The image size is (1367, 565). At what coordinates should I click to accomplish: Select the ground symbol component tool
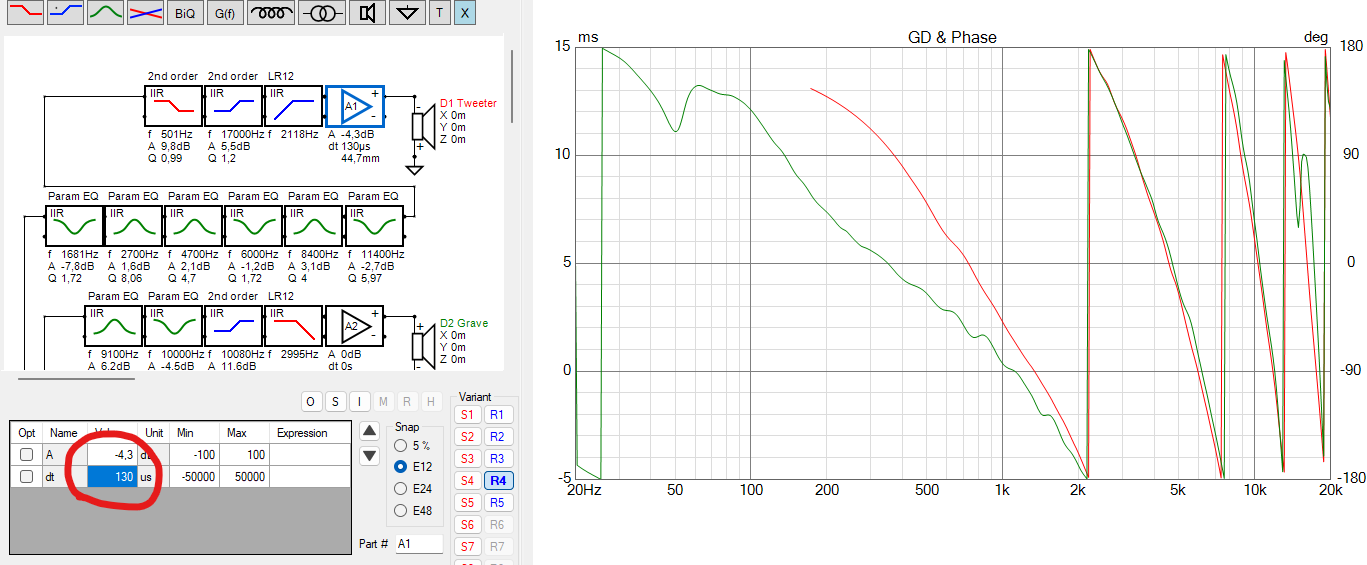405,13
